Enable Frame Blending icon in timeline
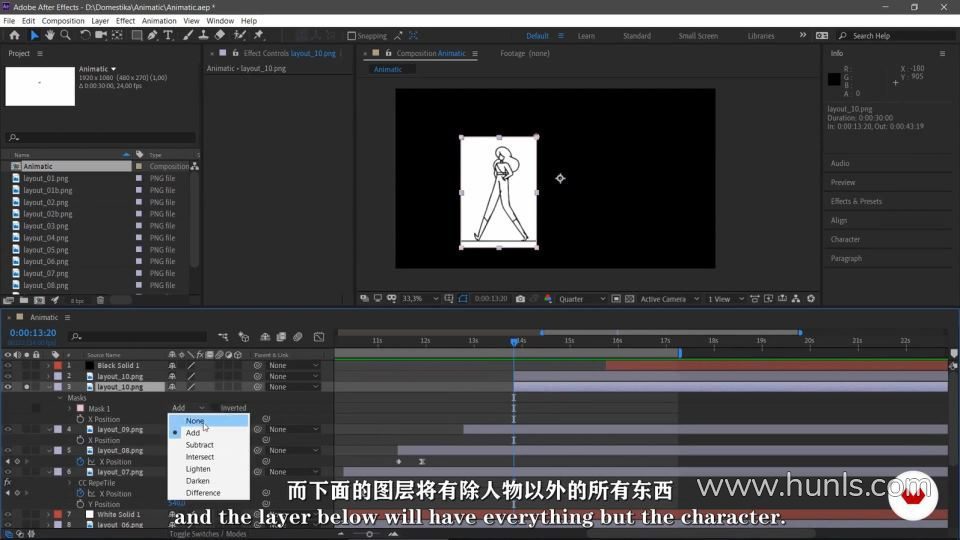960x540 pixels. 281,337
